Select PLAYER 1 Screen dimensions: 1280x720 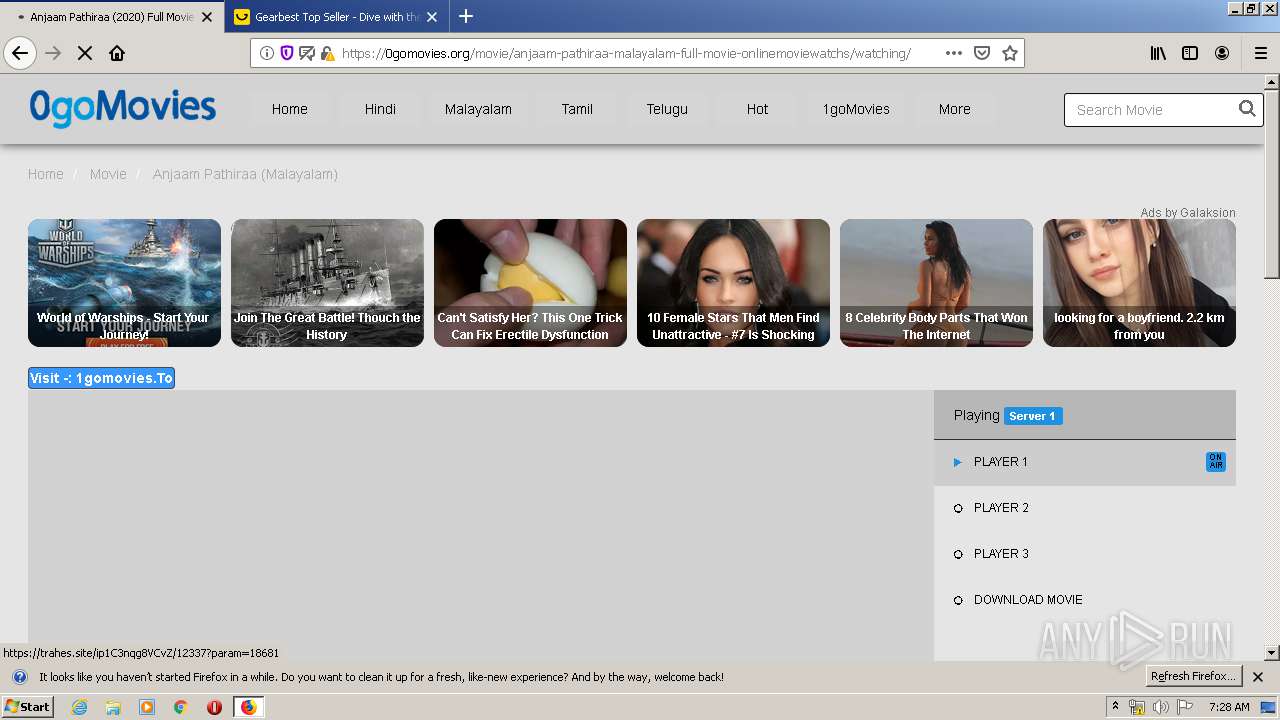click(1084, 462)
